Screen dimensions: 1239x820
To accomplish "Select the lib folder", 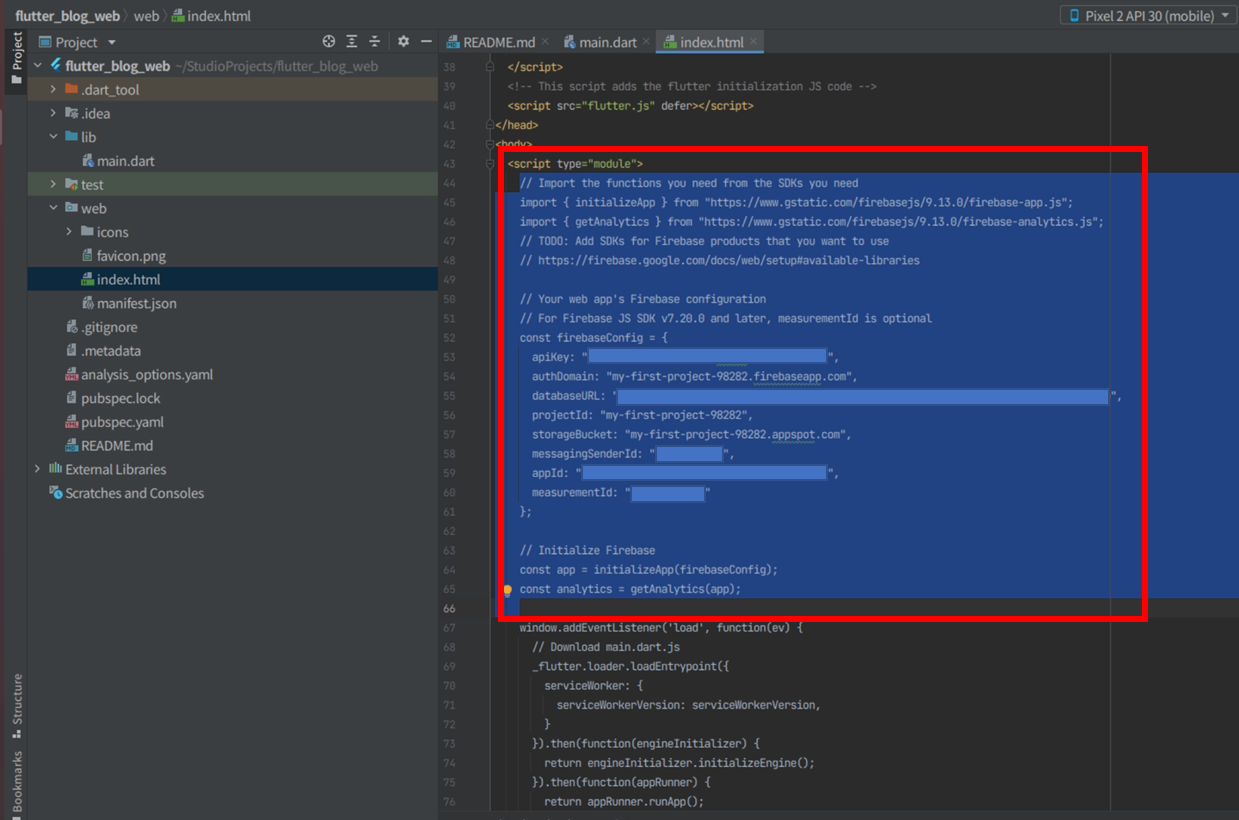I will coord(89,137).
